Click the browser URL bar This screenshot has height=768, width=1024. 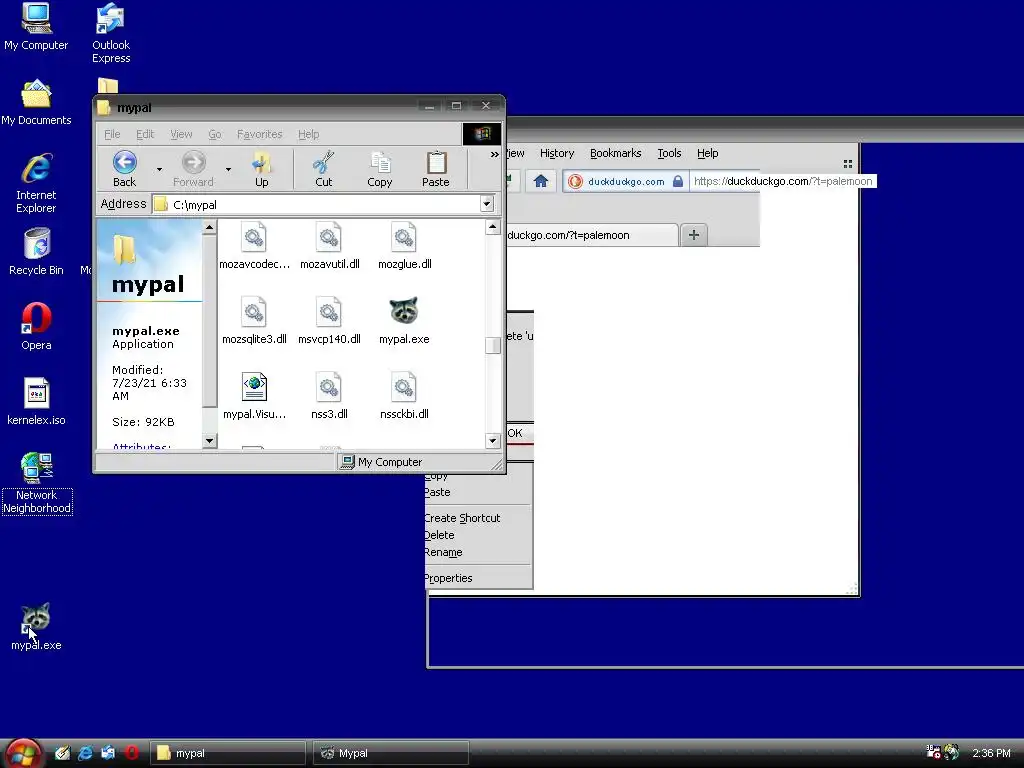(x=782, y=181)
